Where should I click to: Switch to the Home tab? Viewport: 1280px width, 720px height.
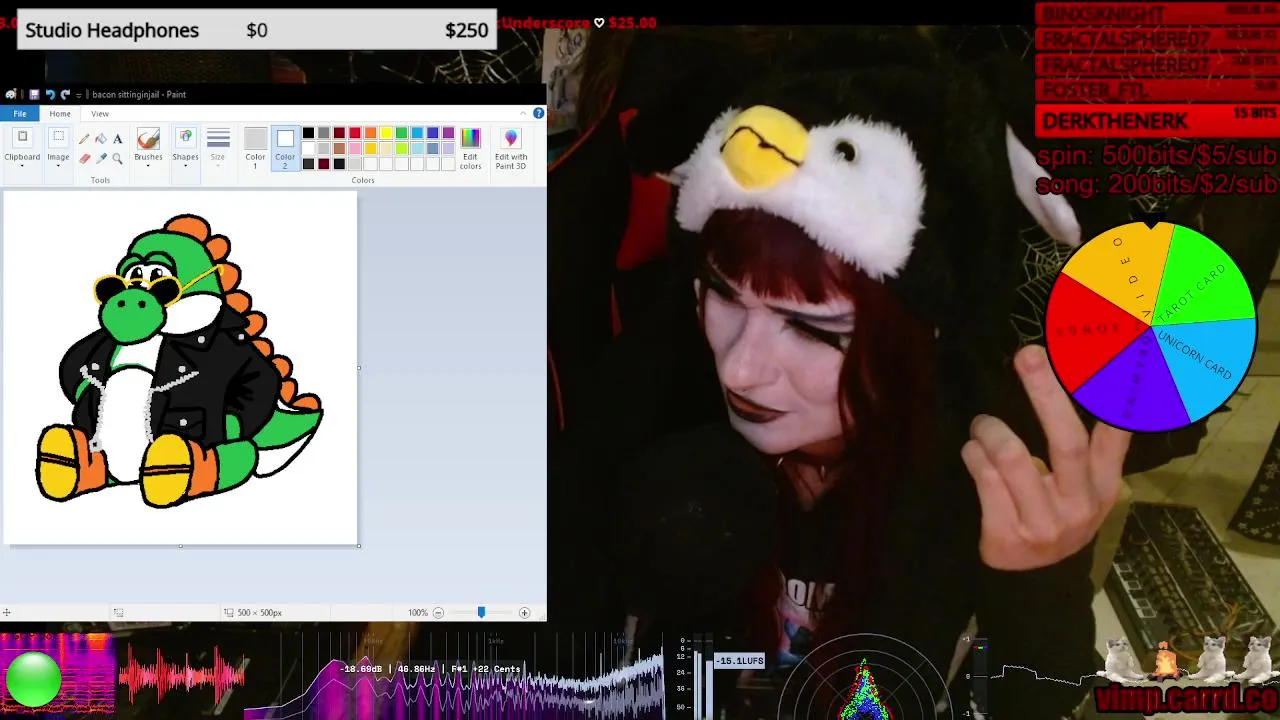pyautogui.click(x=60, y=114)
